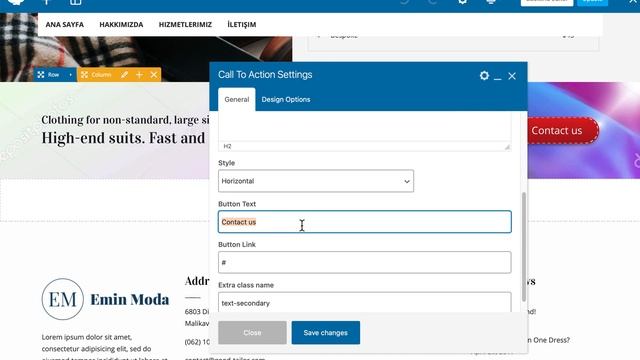640x360 pixels.
Task: Open the HAKKIMIZDA menu item
Action: pos(121,24)
